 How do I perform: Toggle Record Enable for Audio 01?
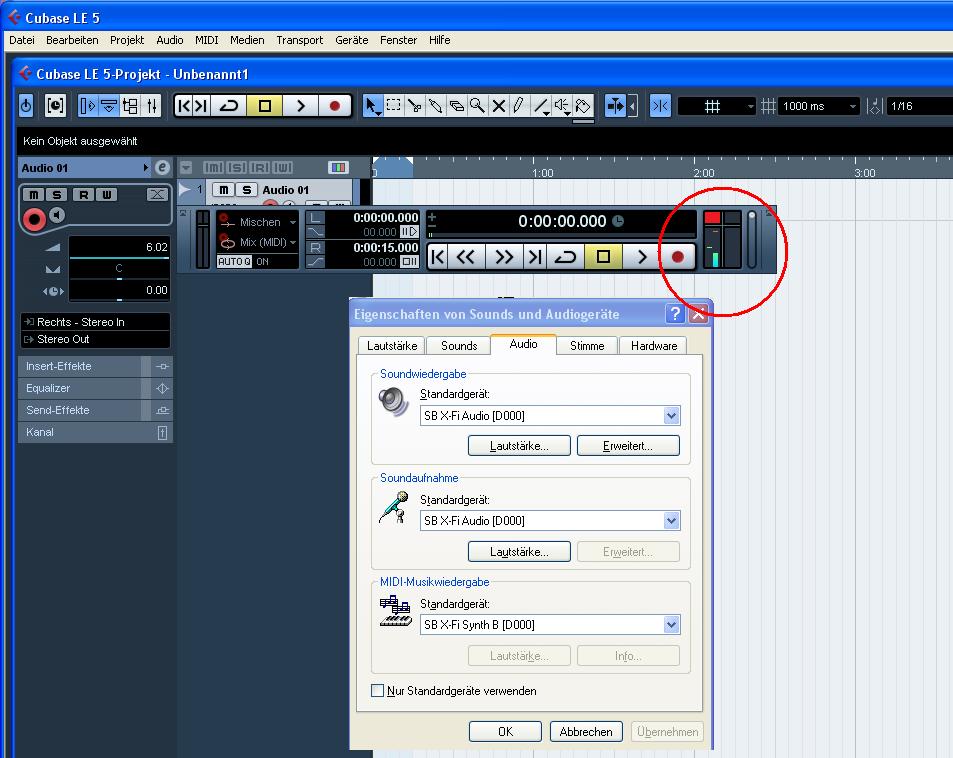click(x=34, y=219)
